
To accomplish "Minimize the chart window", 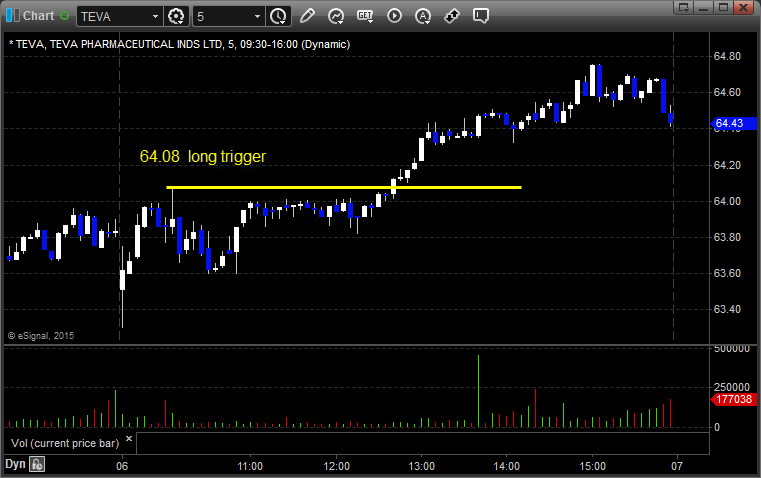I will tap(703, 7).
